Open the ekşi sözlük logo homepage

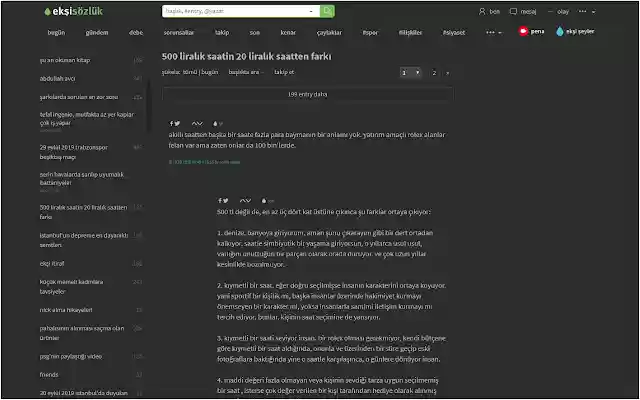coord(73,11)
